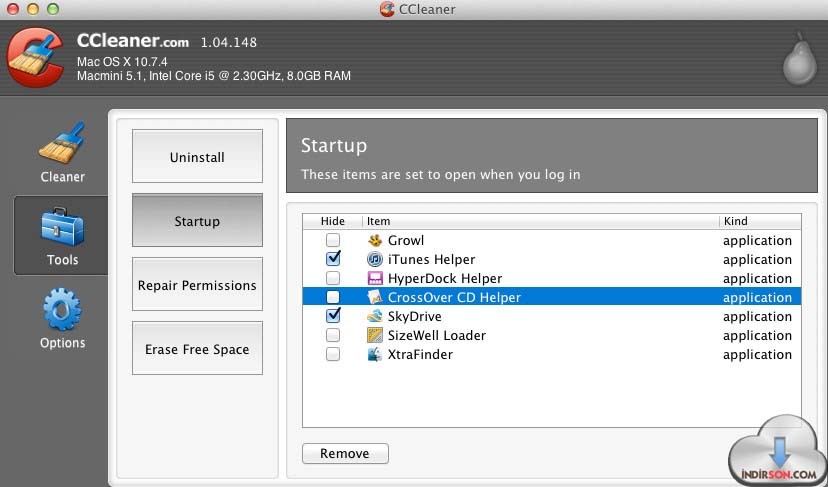The width and height of the screenshot is (828, 487).
Task: Check the Hide box for Growl
Action: tap(333, 240)
